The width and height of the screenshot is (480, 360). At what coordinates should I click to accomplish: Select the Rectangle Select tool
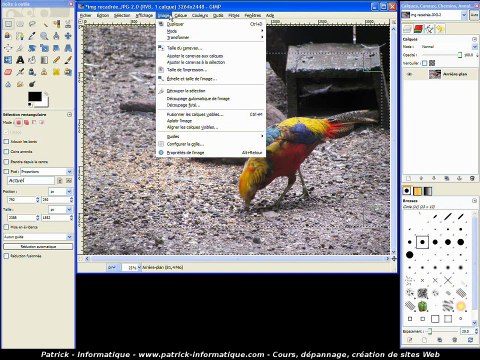[8, 24]
